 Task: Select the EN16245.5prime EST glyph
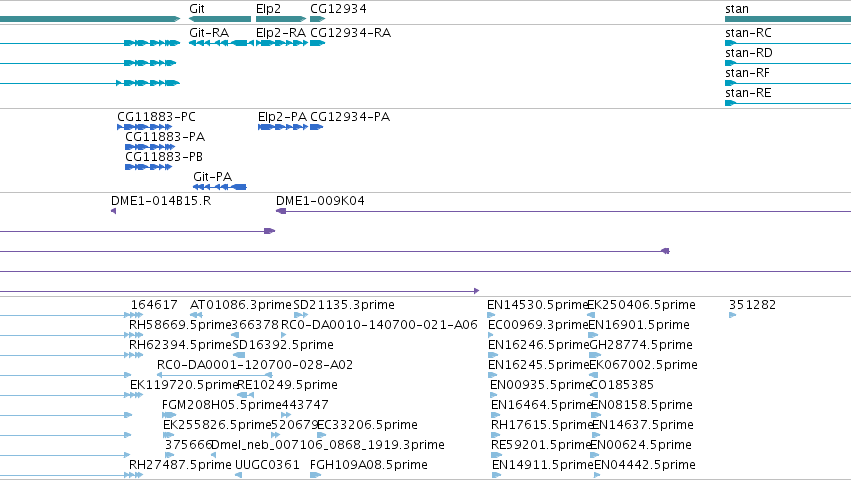pyautogui.click(x=492, y=375)
